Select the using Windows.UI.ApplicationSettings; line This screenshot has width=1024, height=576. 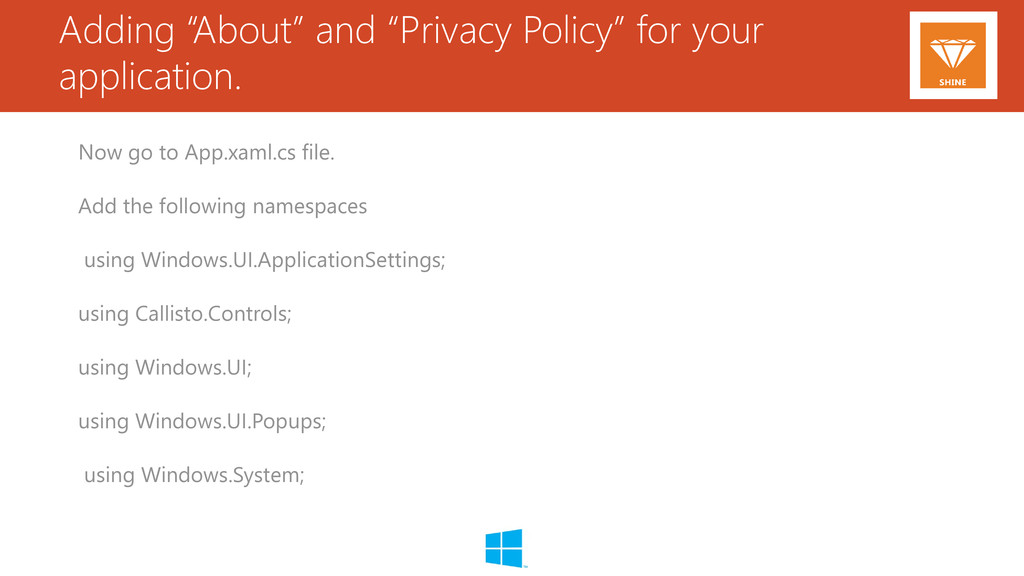coord(264,261)
